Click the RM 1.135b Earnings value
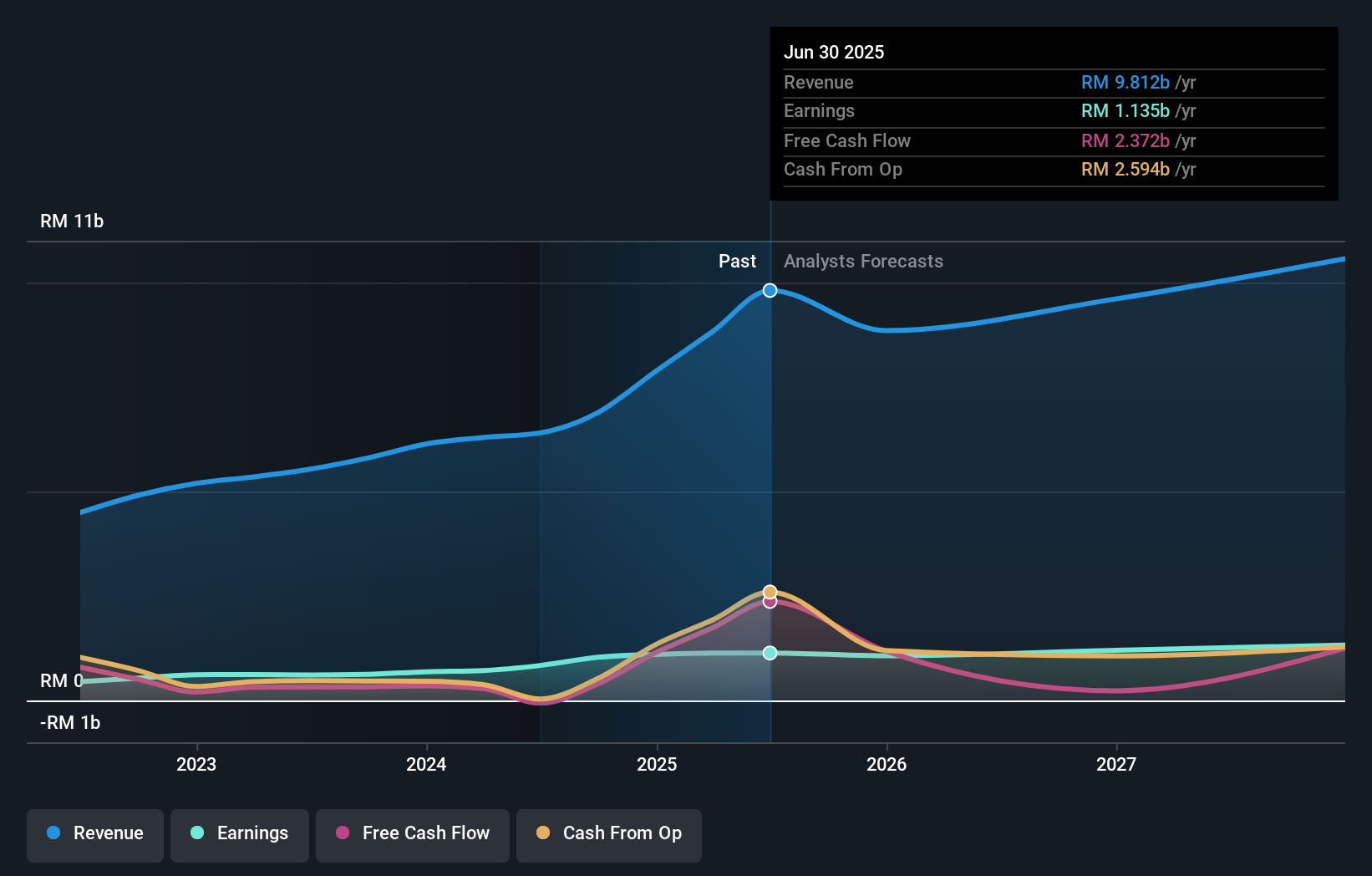The height and width of the screenshot is (876, 1372). tap(1125, 110)
